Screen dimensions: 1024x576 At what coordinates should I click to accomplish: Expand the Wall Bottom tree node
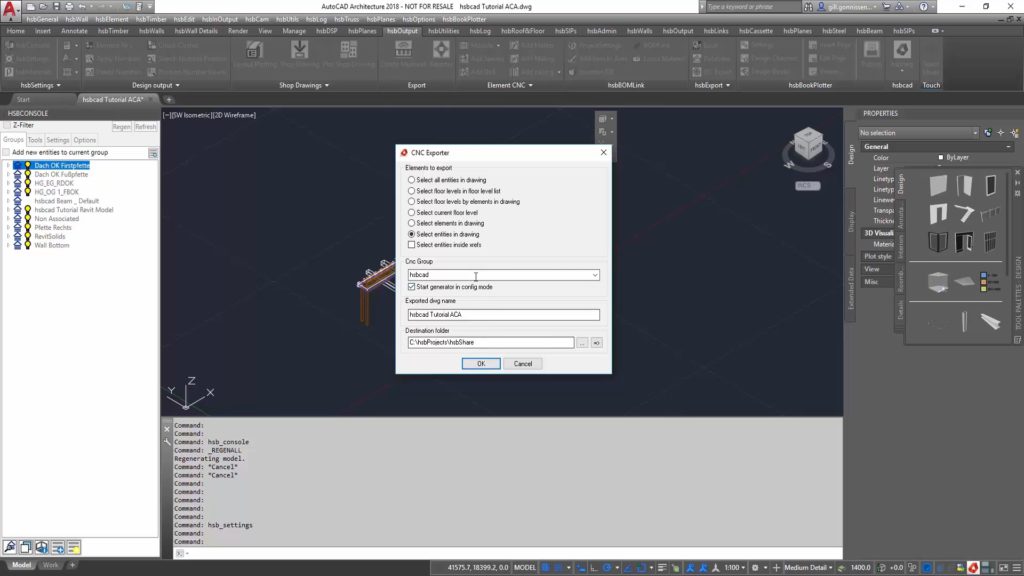[x=8, y=246]
